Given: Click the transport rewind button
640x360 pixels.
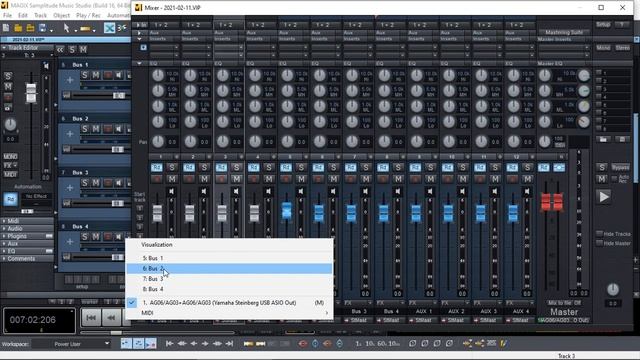Looking at the screenshot, I should click(x=111, y=318).
